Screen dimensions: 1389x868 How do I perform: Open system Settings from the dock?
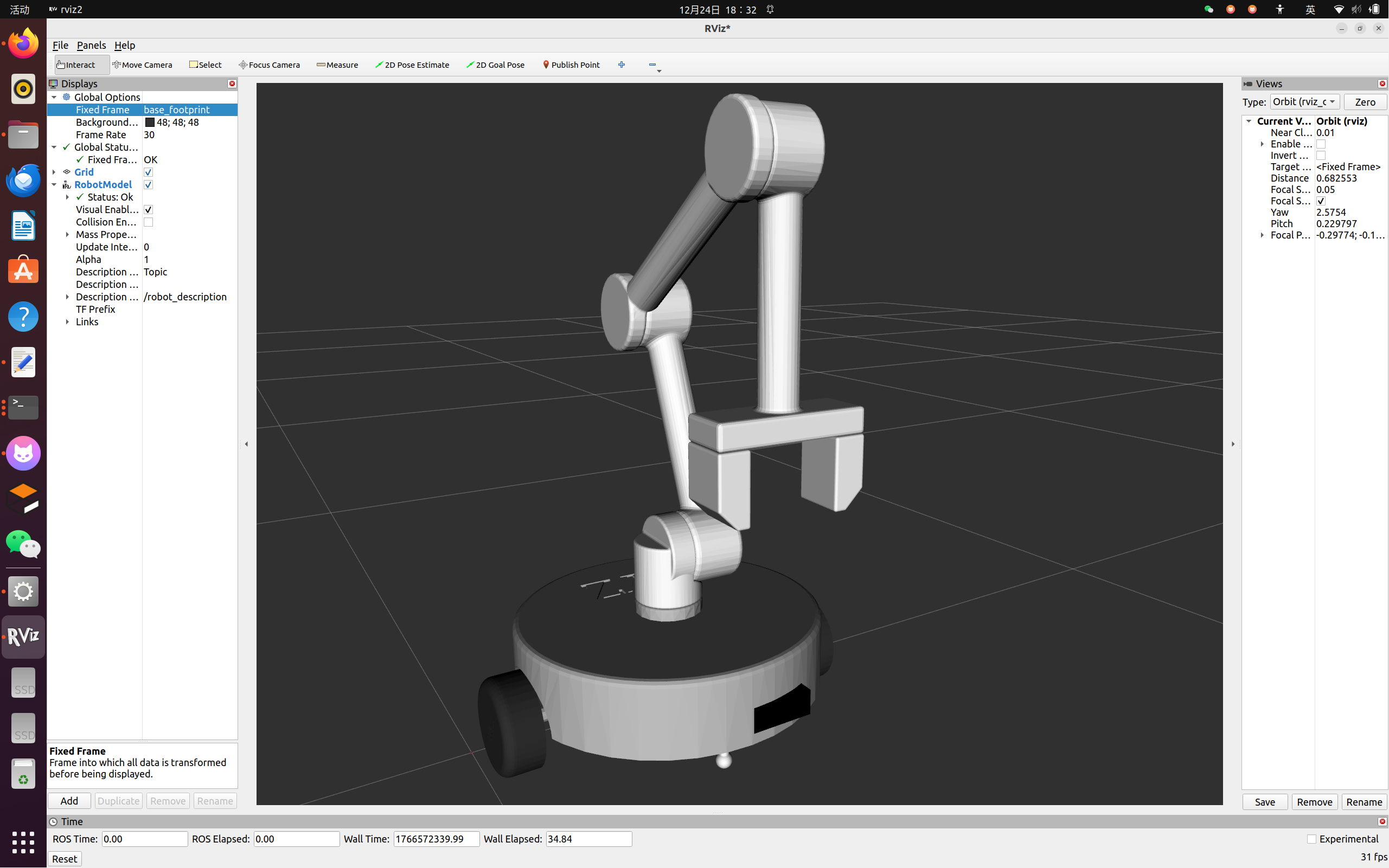point(23,591)
